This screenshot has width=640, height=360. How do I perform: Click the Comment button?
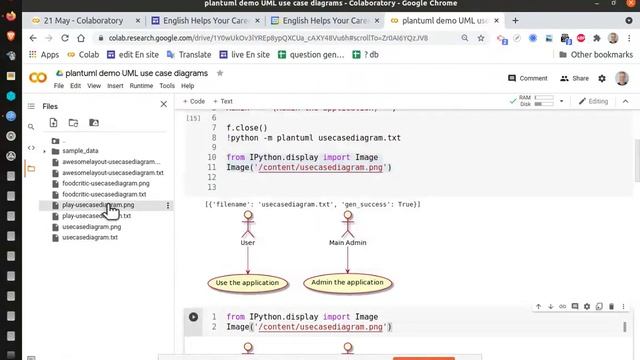pyautogui.click(x=528, y=78)
